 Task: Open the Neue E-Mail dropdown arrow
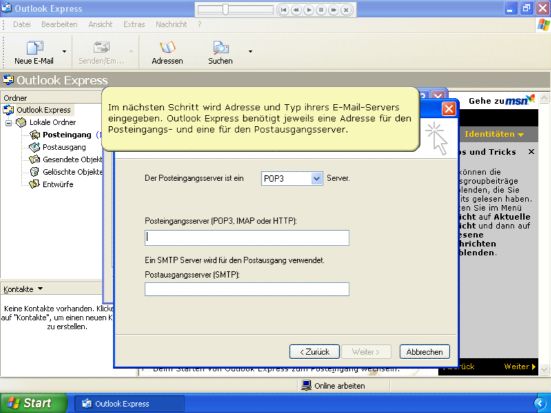pos(64,52)
